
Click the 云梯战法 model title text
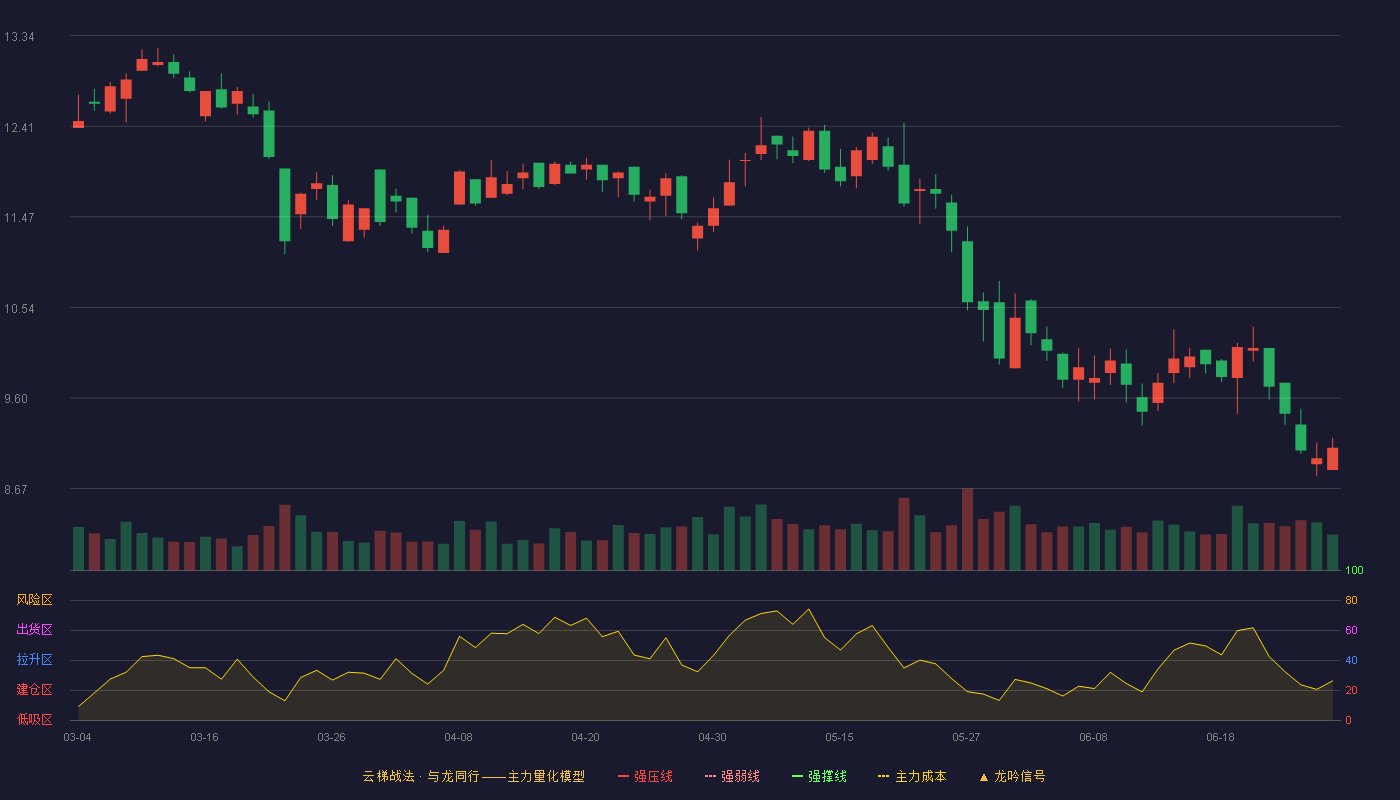(x=388, y=776)
